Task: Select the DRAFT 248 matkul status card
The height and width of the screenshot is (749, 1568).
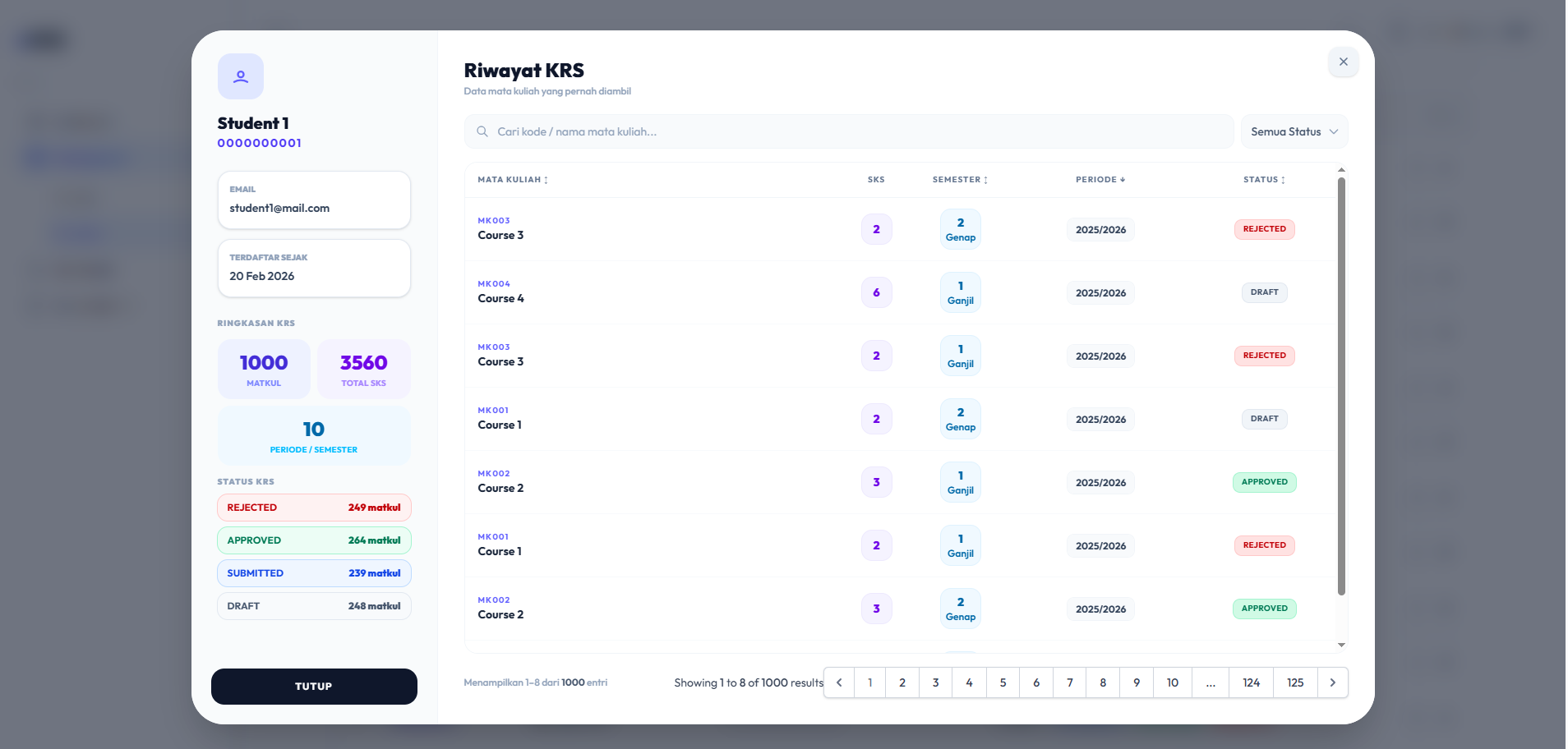Action: pyautogui.click(x=314, y=606)
